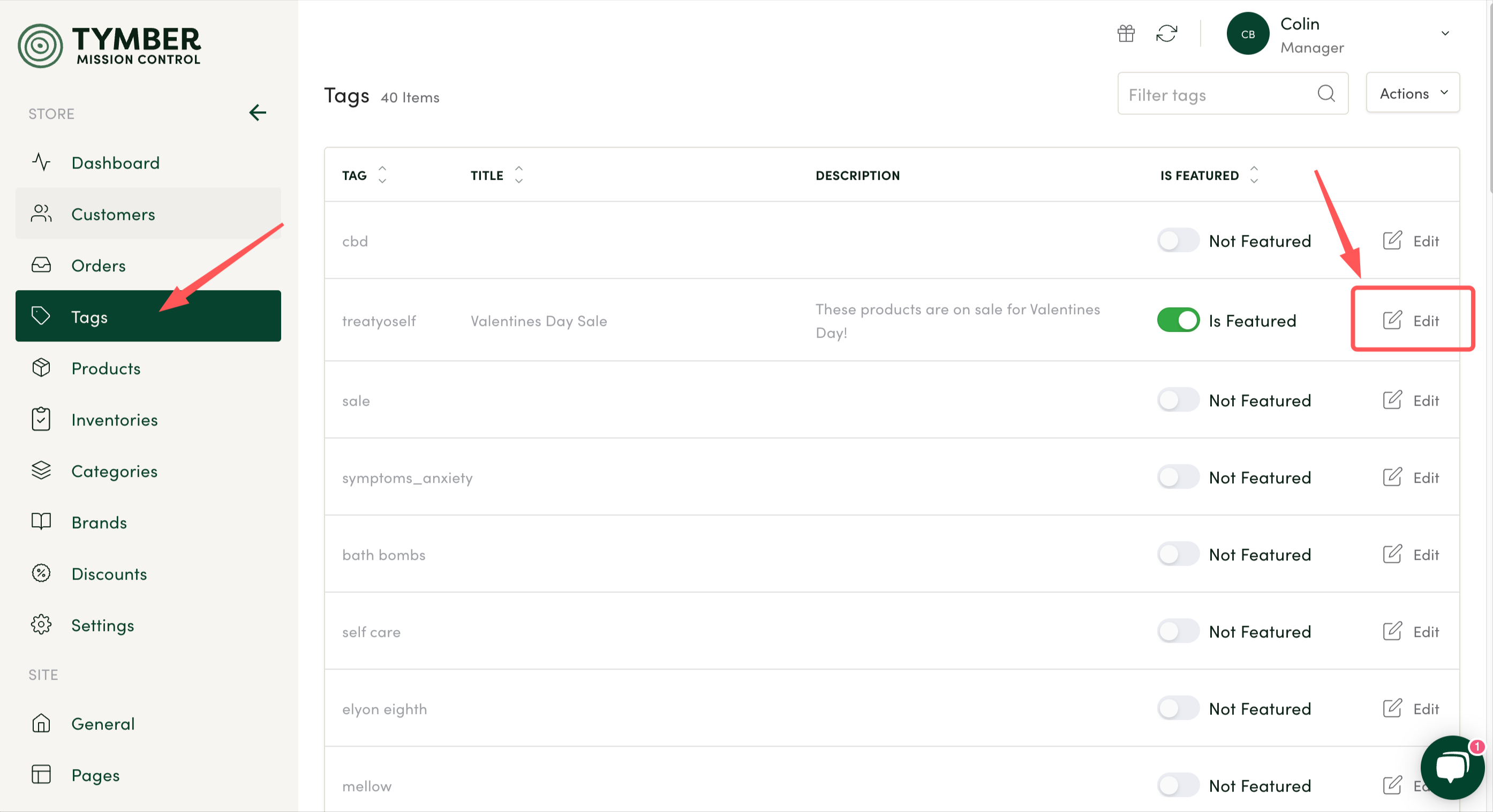Click the gift icon in the header

[x=1126, y=34]
